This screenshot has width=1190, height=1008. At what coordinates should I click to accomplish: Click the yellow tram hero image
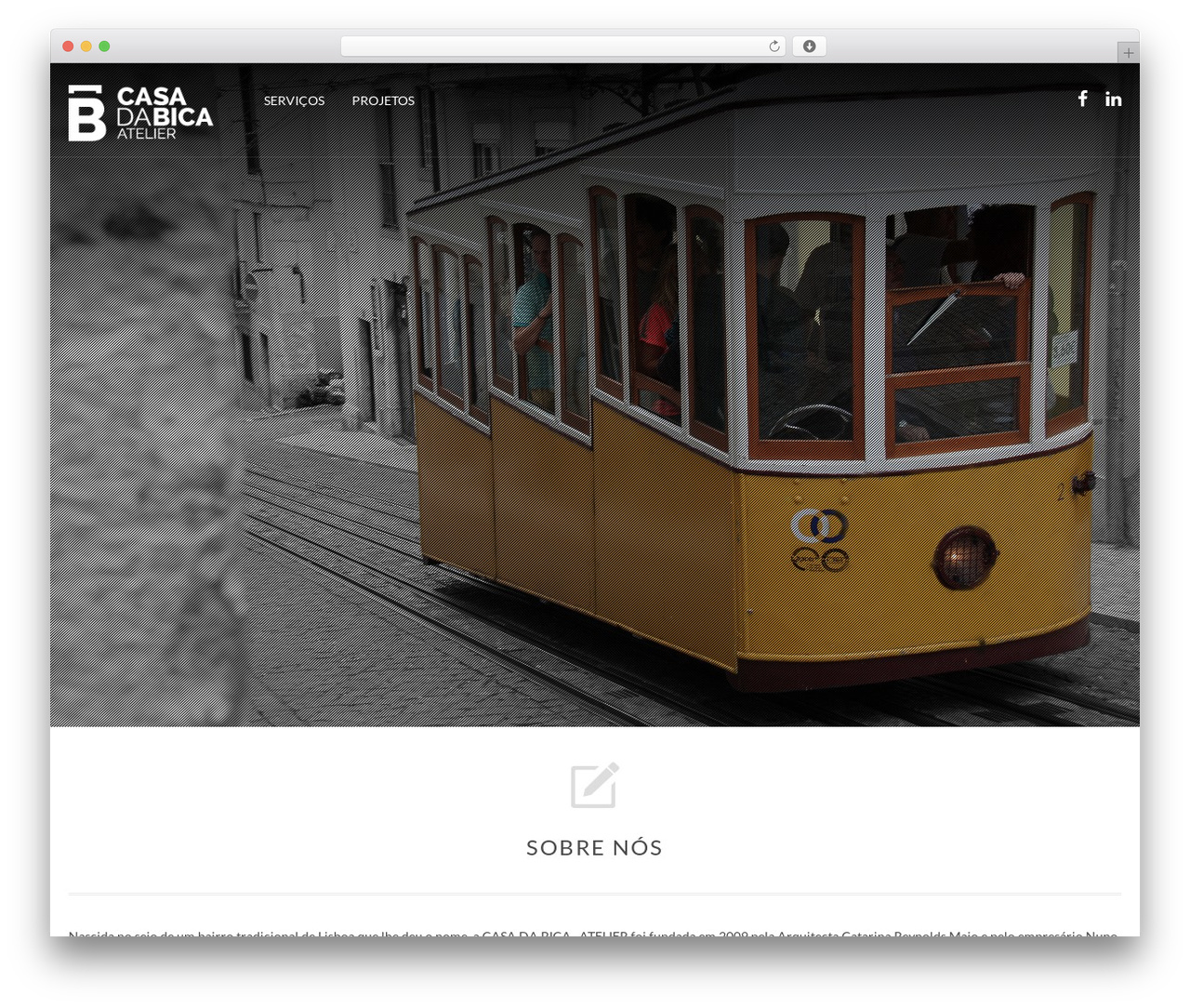(595, 394)
